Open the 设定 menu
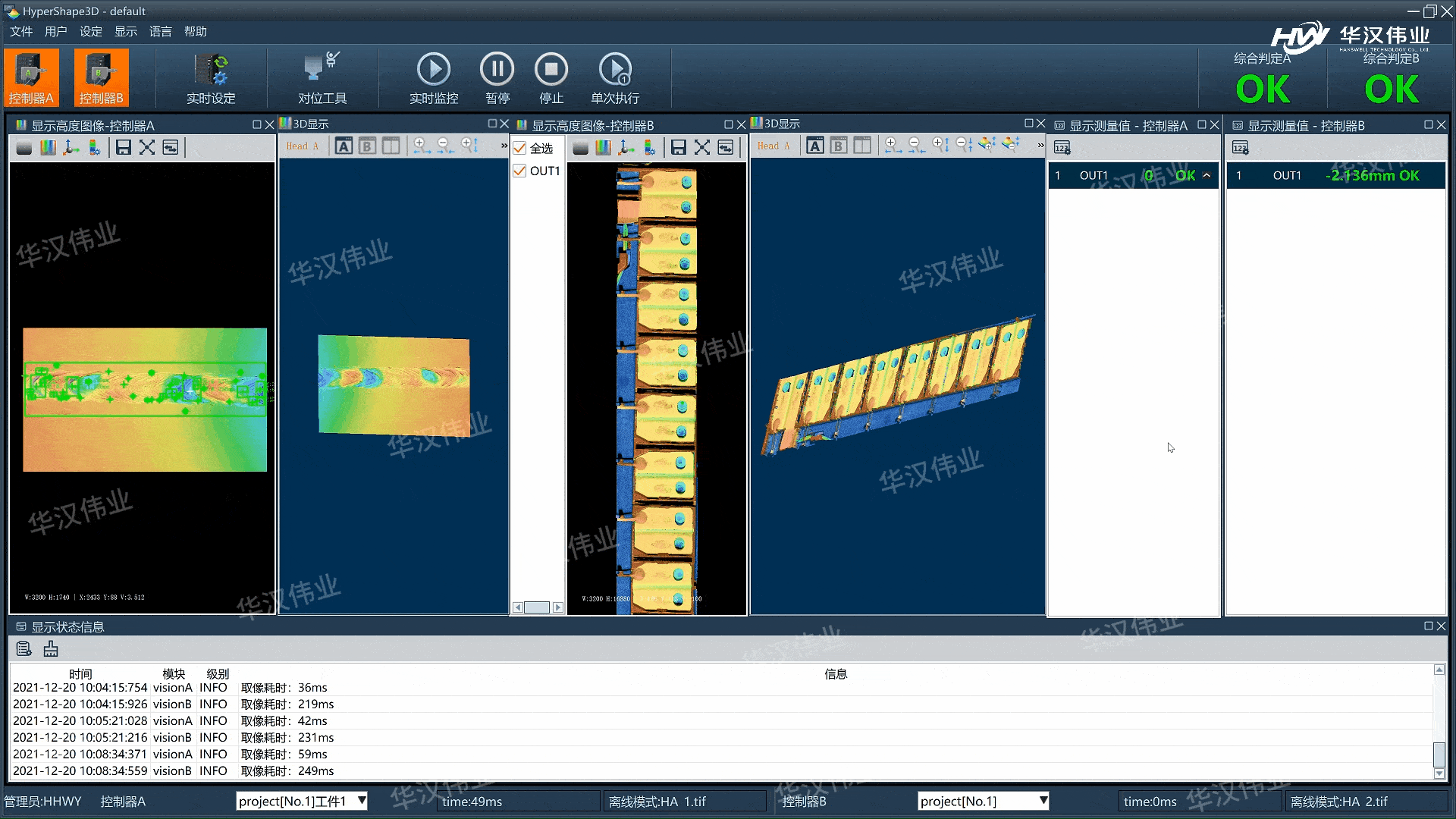The width and height of the screenshot is (1456, 819). [91, 31]
